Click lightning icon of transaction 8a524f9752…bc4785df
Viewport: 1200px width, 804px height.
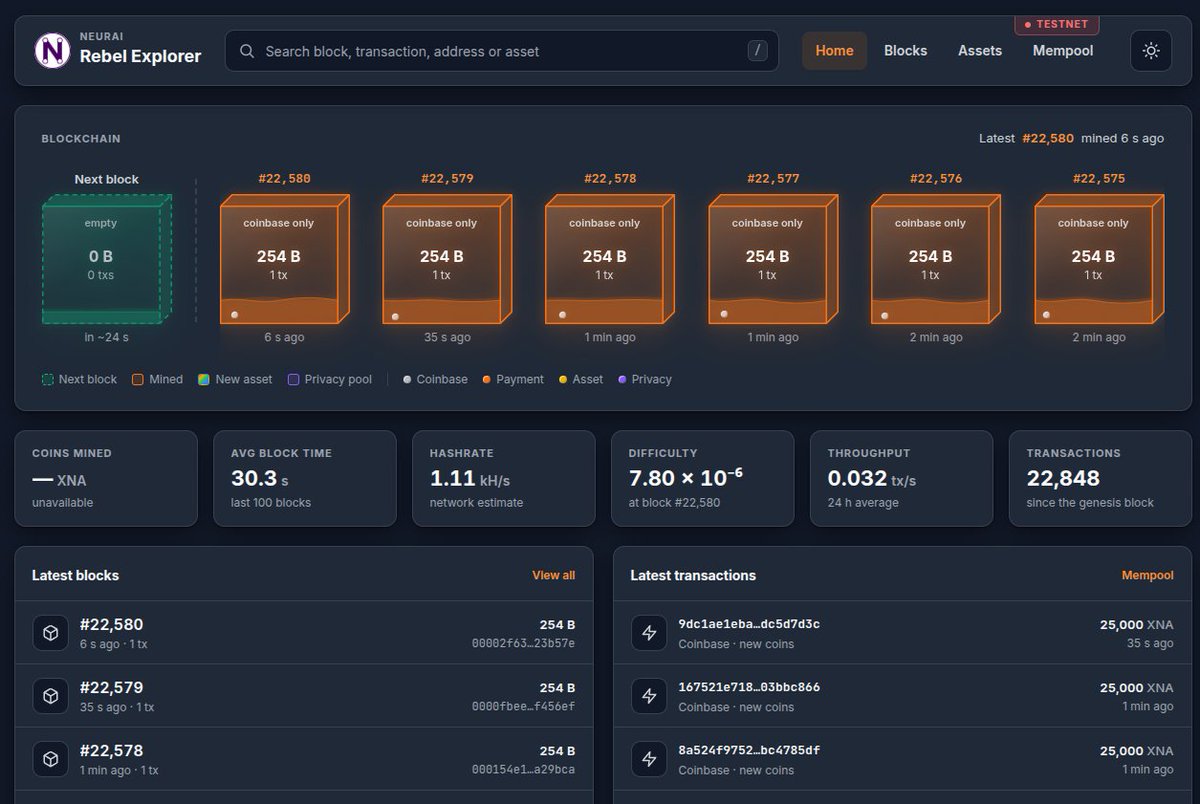point(649,759)
